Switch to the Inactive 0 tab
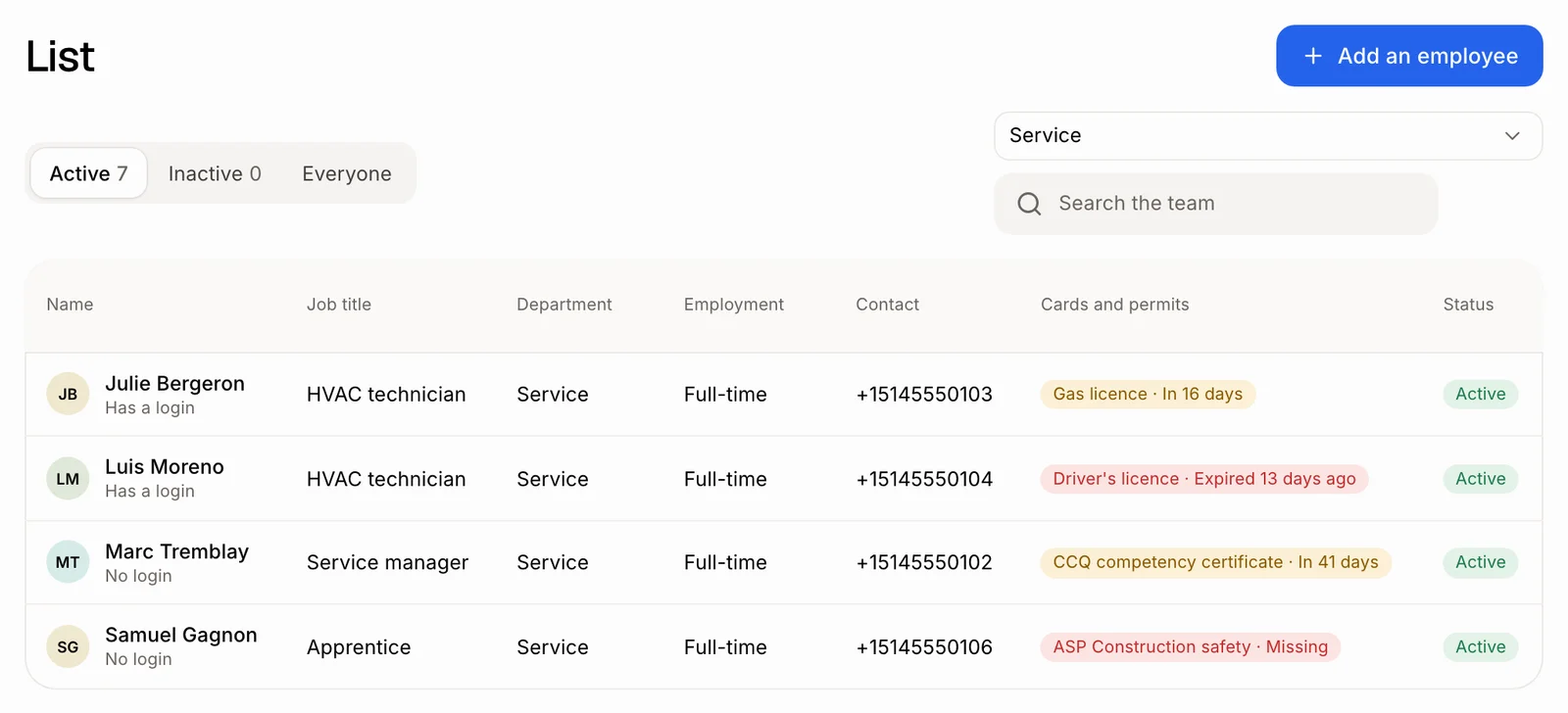This screenshot has width=1568, height=713. (x=215, y=173)
